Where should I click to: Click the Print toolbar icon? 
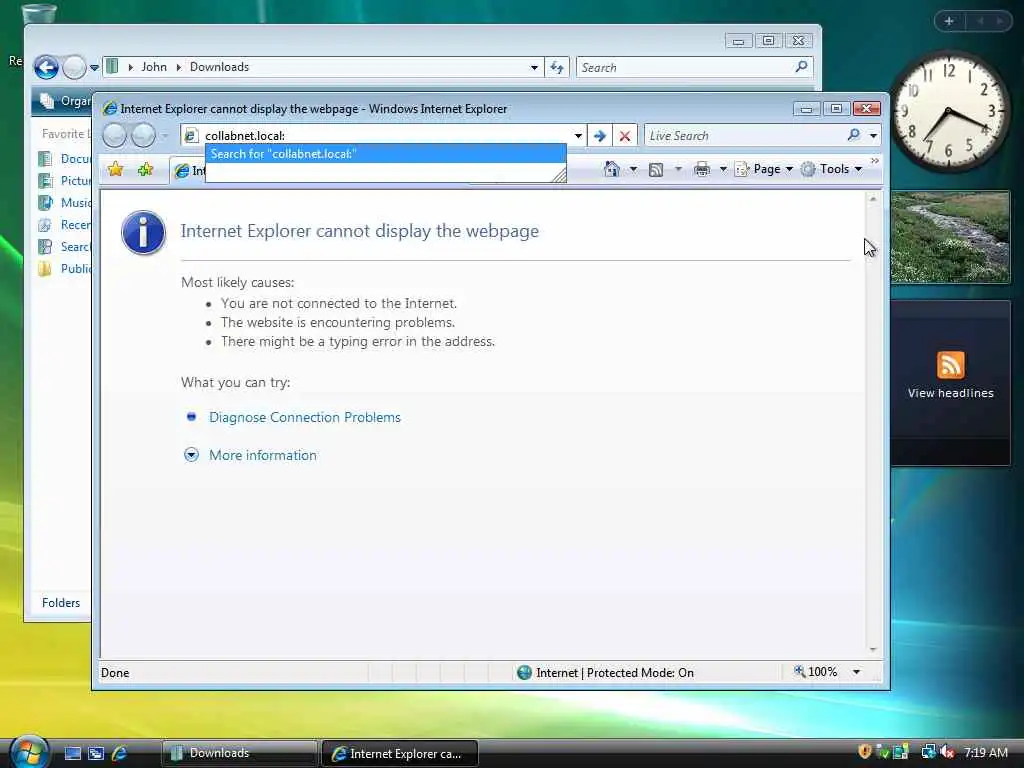[x=702, y=170]
